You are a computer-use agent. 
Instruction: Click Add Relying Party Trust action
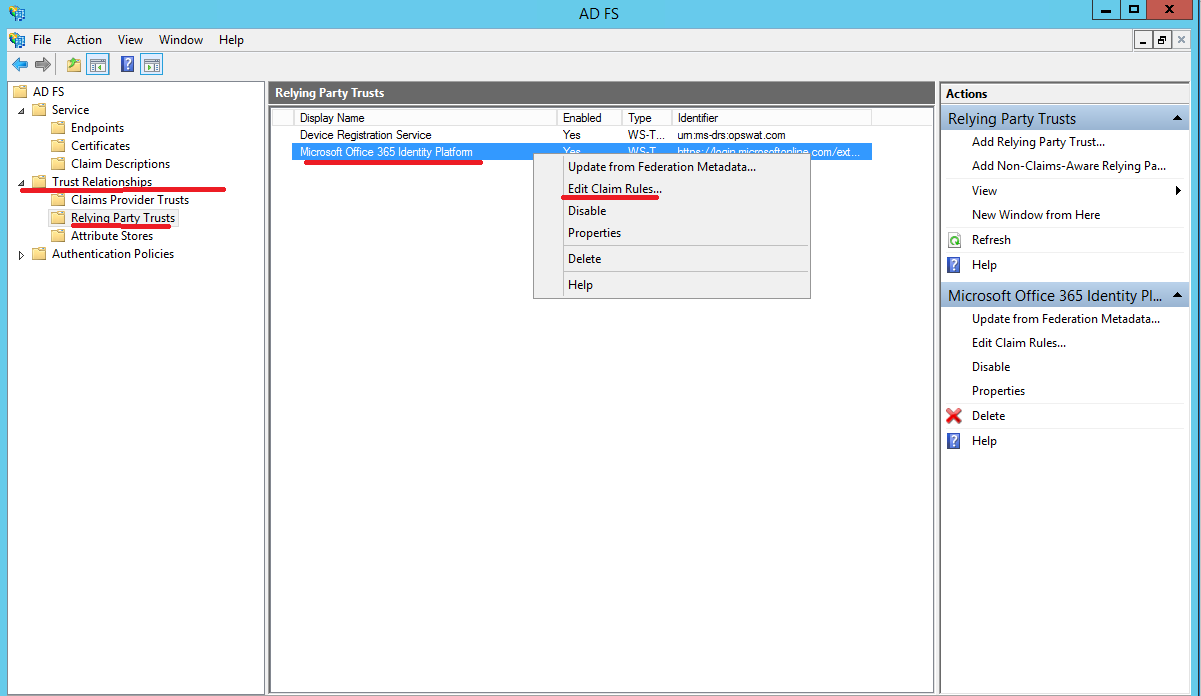pyautogui.click(x=1038, y=142)
